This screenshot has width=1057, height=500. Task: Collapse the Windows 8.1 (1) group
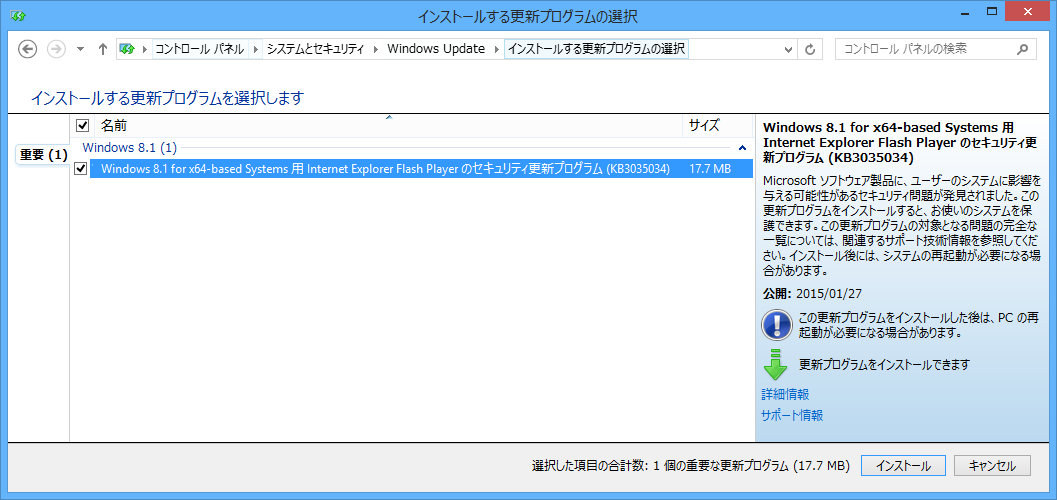742,148
